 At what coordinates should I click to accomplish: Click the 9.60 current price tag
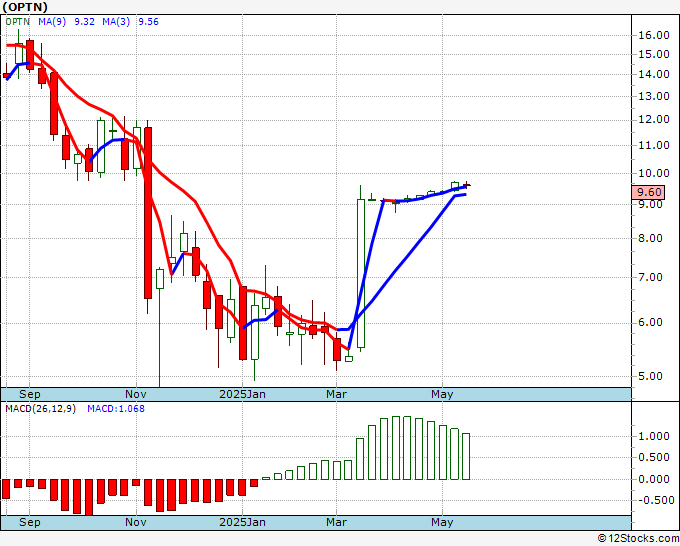(649, 192)
